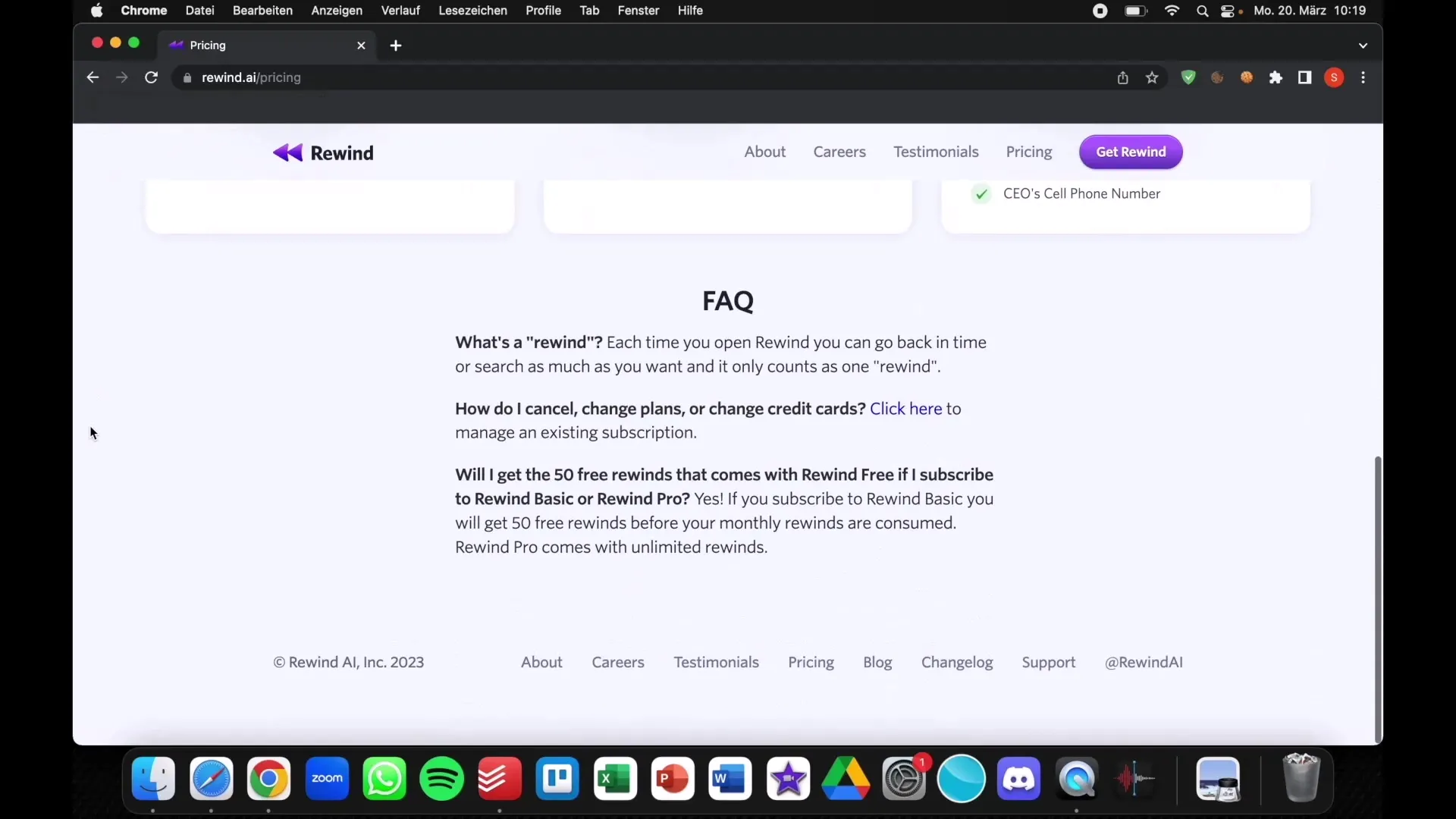Launch WhatsApp from the dock
This screenshot has width=1456, height=819.
(x=384, y=778)
